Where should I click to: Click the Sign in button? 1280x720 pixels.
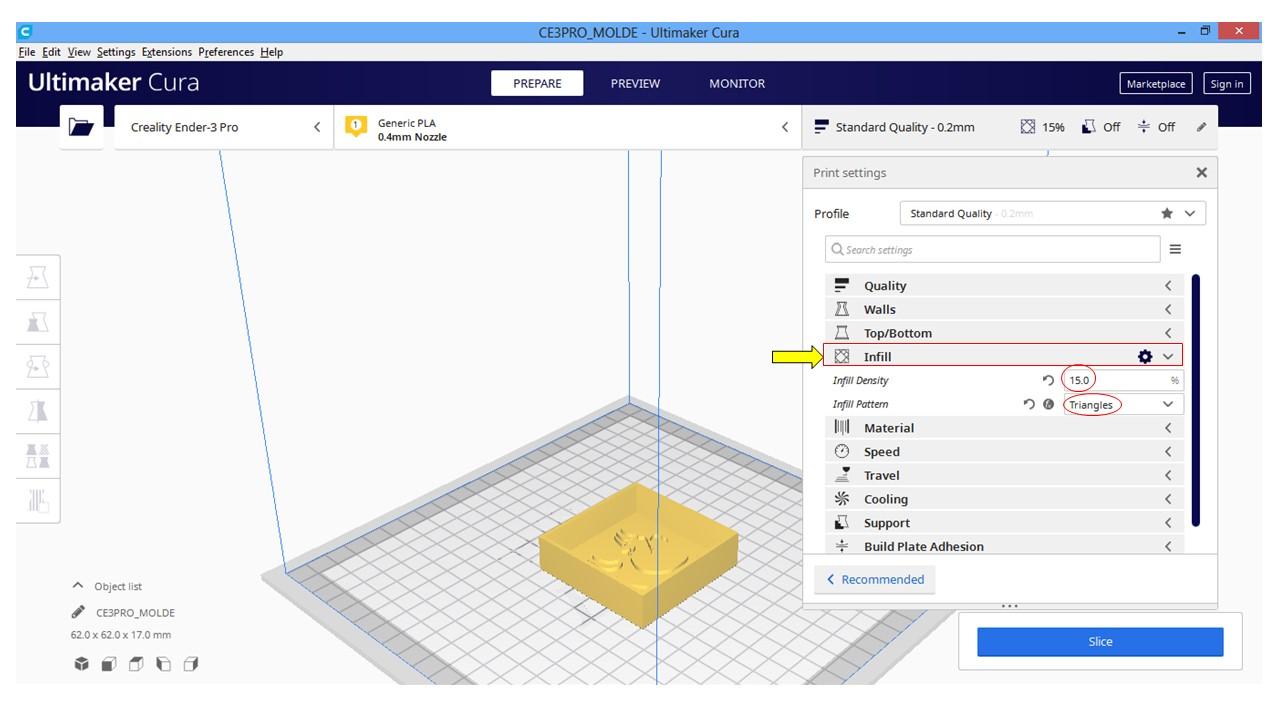pos(1226,84)
